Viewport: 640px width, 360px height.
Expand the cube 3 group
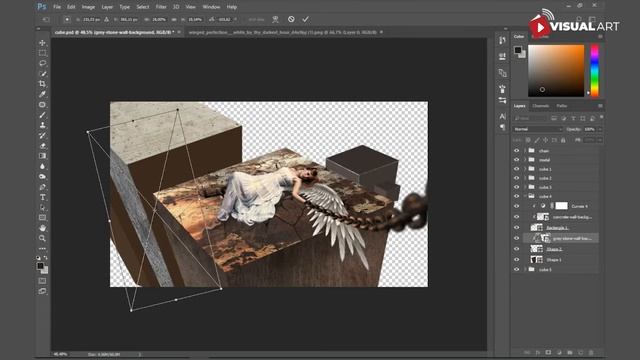point(525,187)
